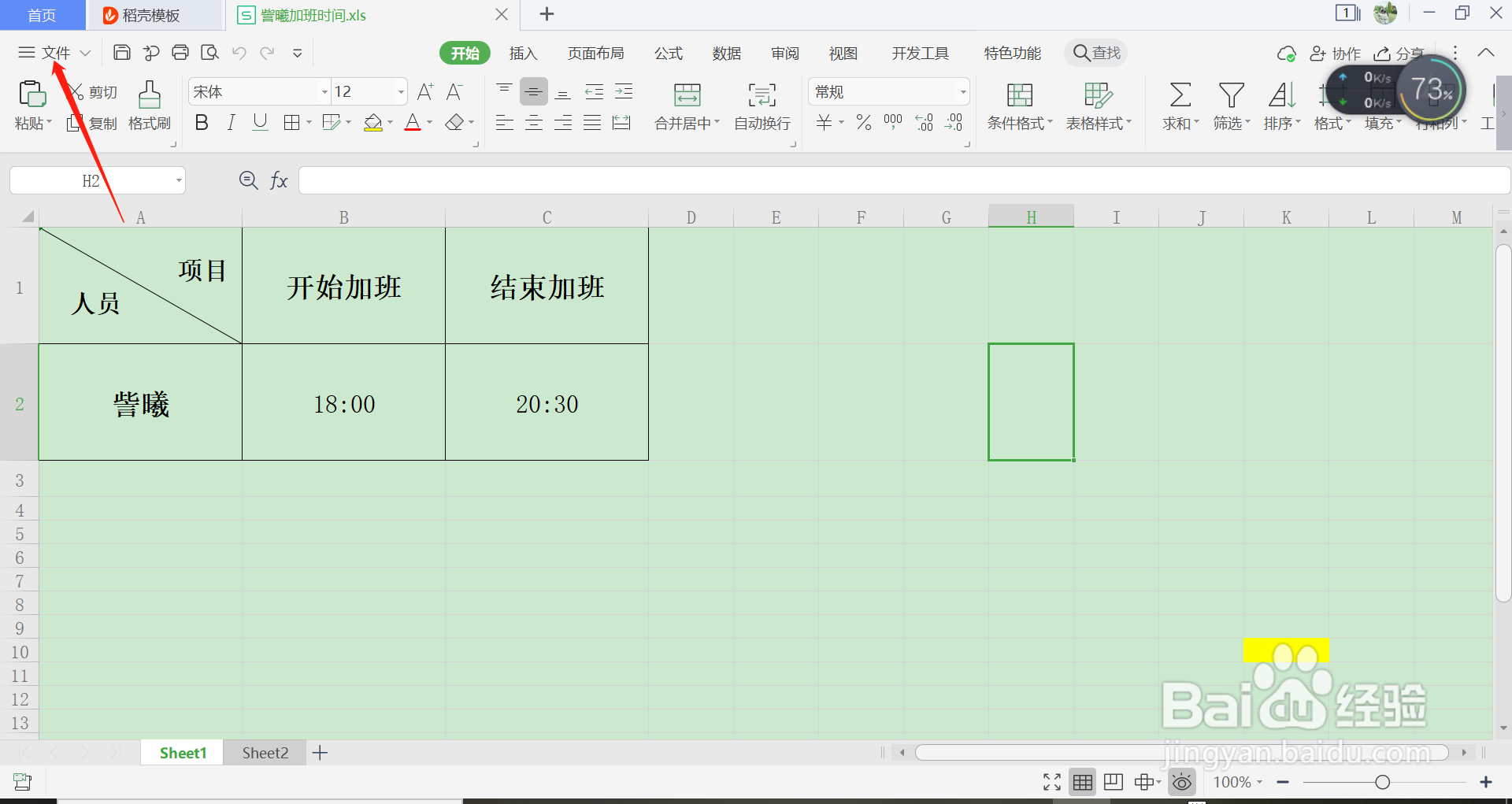This screenshot has width=1512, height=804.
Task: Click the Sort A-Z icon
Action: coord(1282,95)
